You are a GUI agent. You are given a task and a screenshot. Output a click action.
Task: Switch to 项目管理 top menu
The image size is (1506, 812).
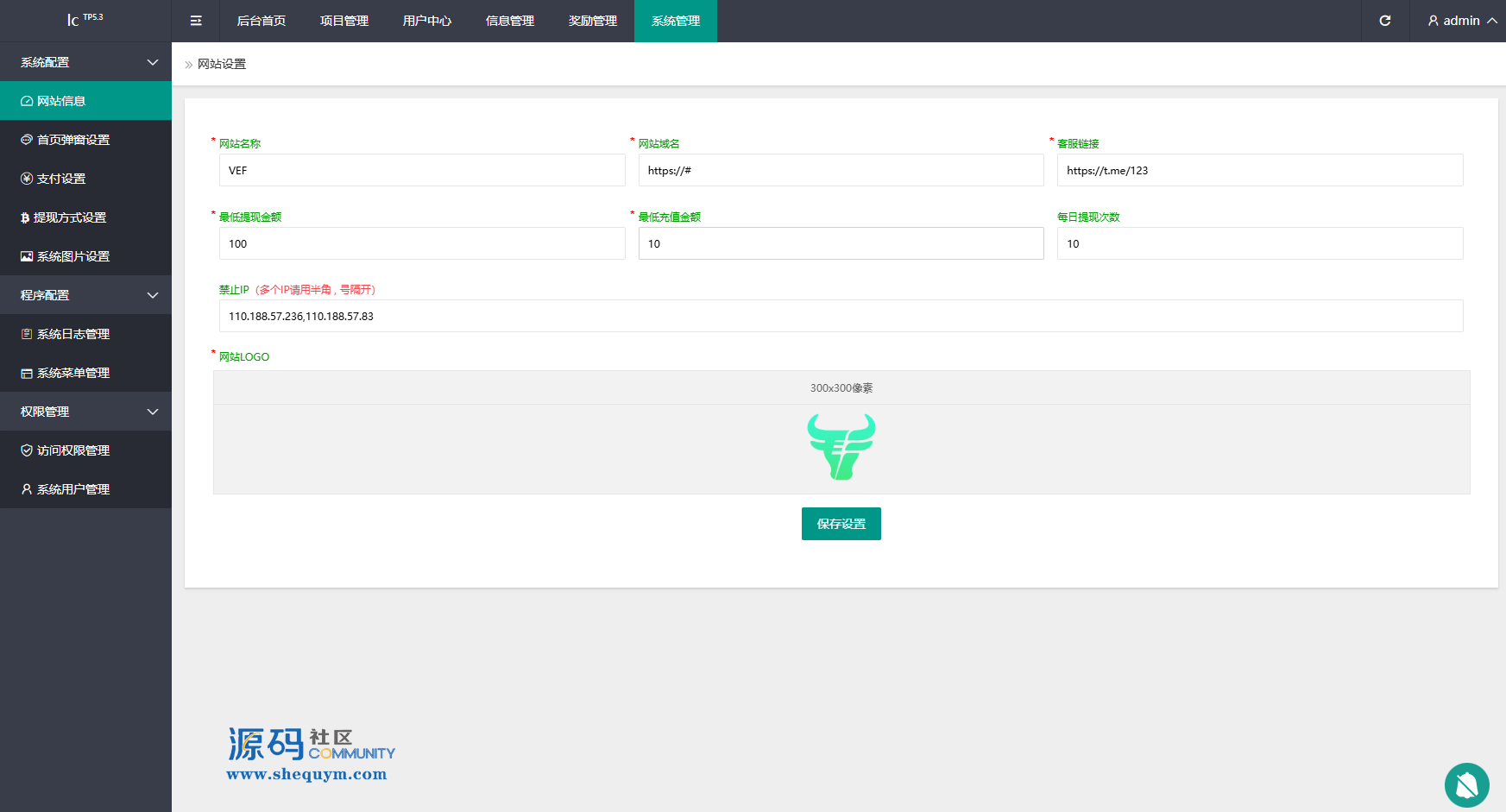[x=344, y=21]
